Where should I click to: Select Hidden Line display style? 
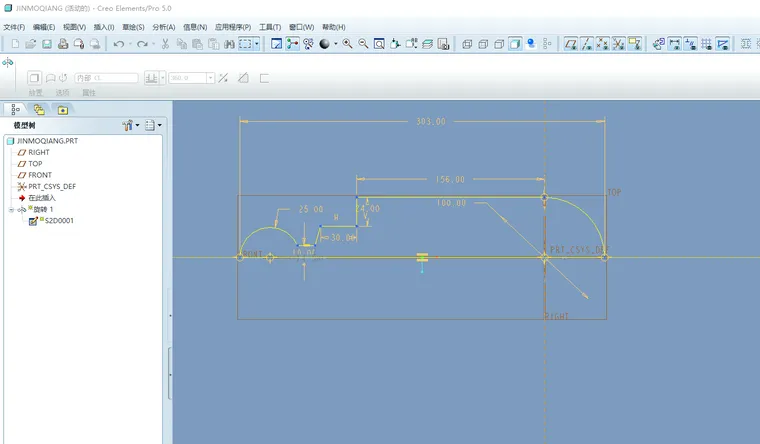pos(483,44)
